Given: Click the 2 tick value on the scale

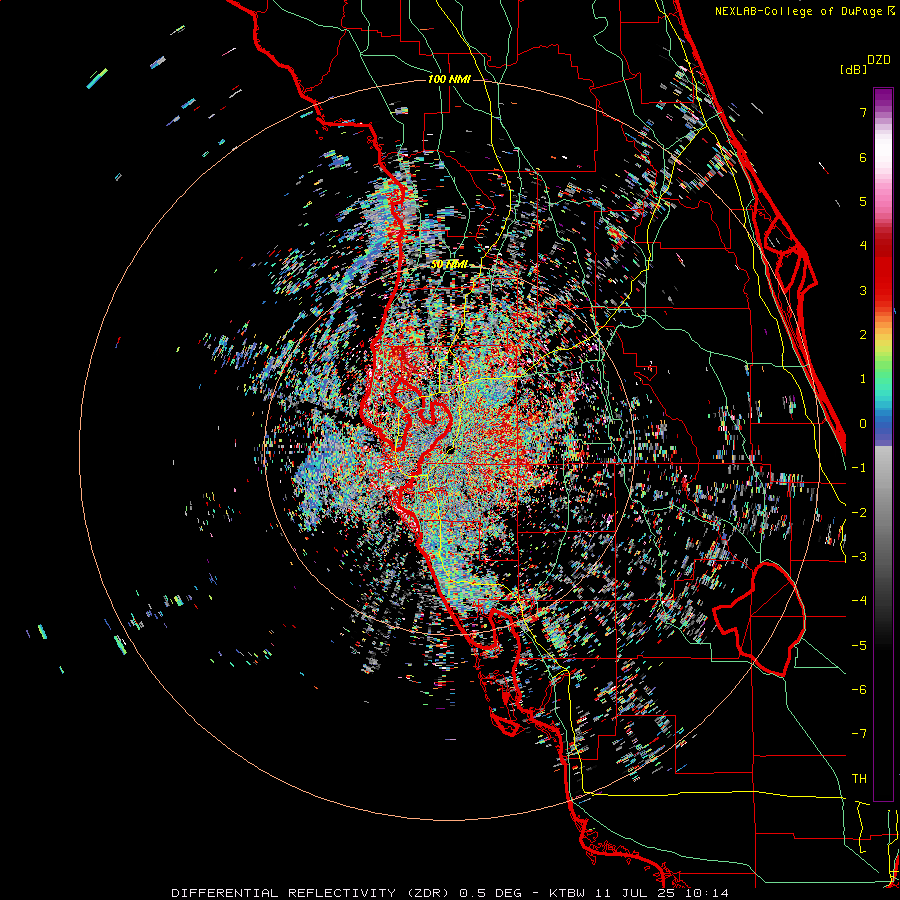Looking at the screenshot, I should point(863,335).
